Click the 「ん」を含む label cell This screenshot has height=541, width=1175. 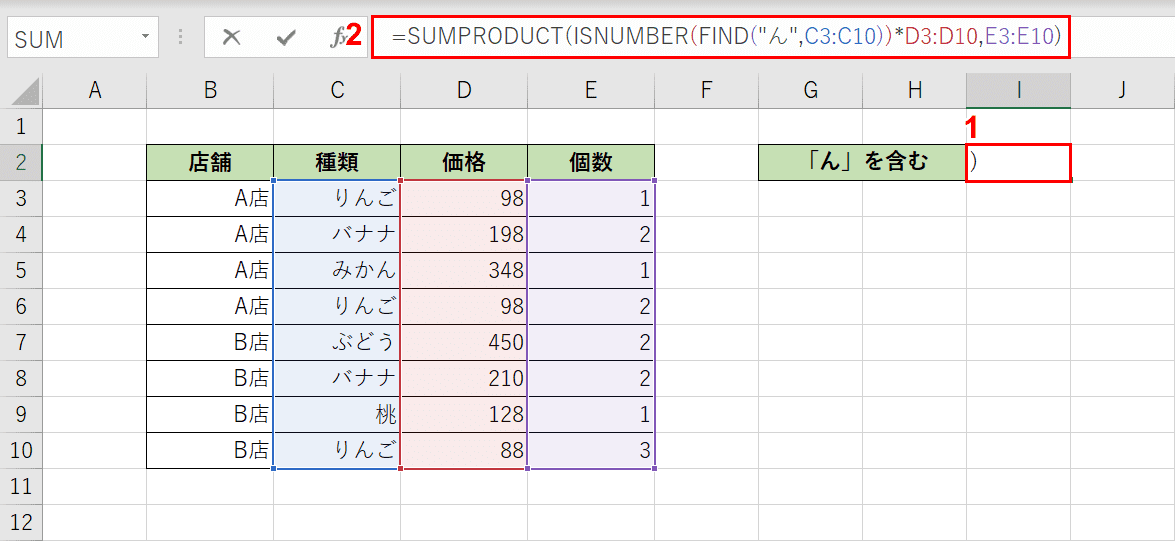point(862,162)
